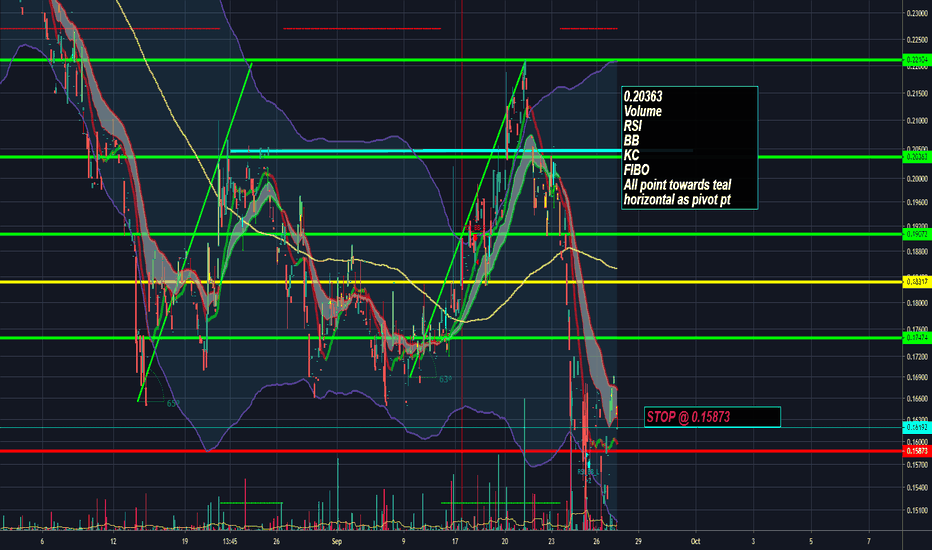
Task: Click the '12' date label on time axis
Action: (113, 542)
